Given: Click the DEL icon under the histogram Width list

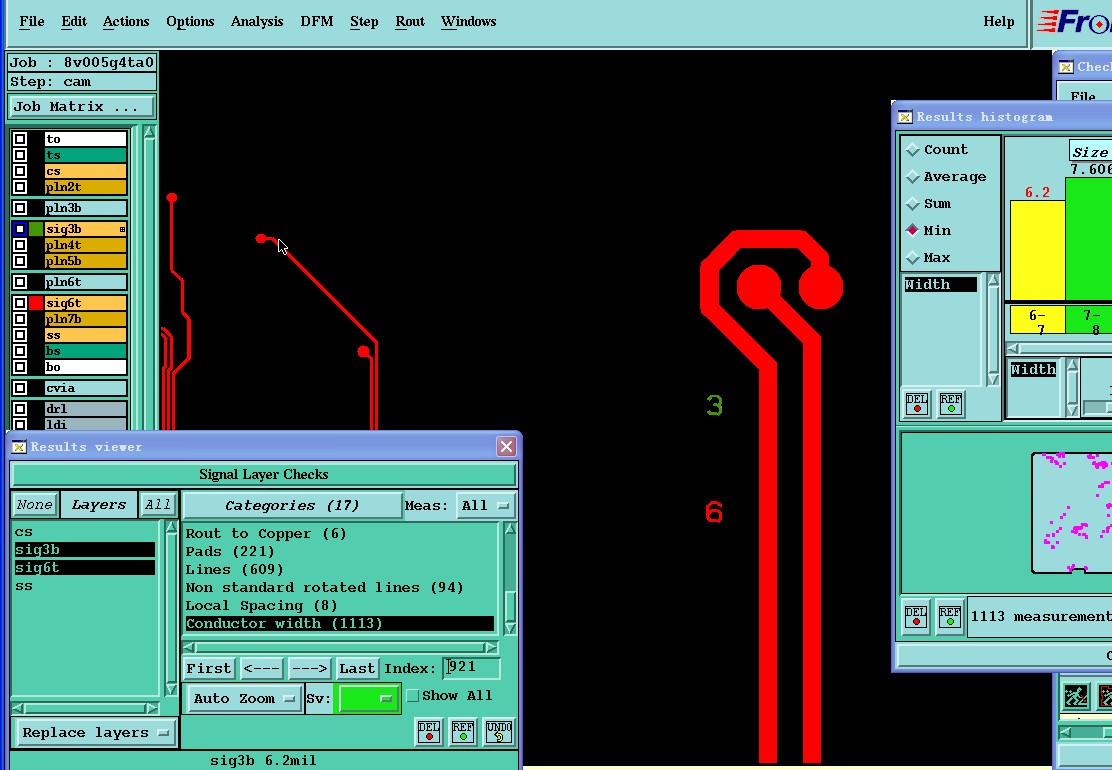Looking at the screenshot, I should [917, 403].
